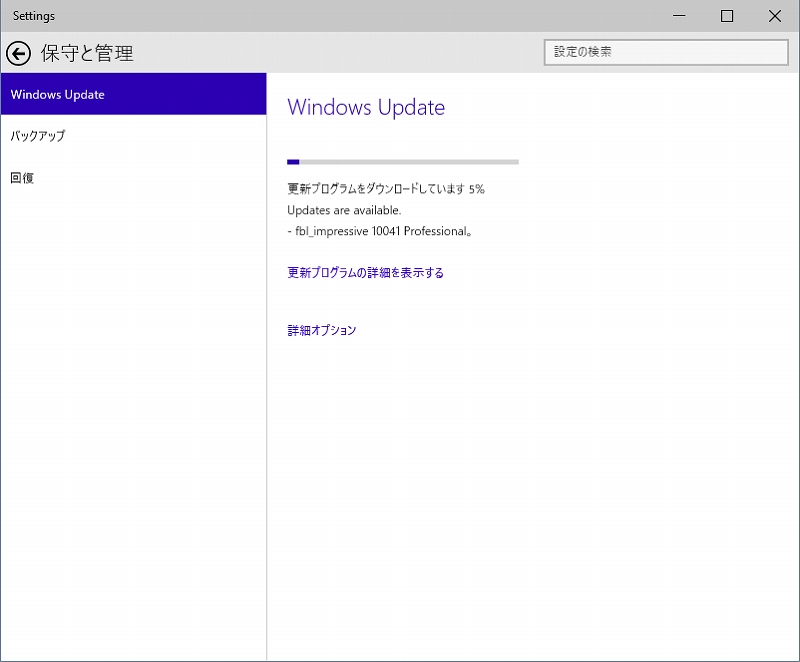800x662 pixels.
Task: Click the 'Updates are available.' text
Action: (x=344, y=210)
